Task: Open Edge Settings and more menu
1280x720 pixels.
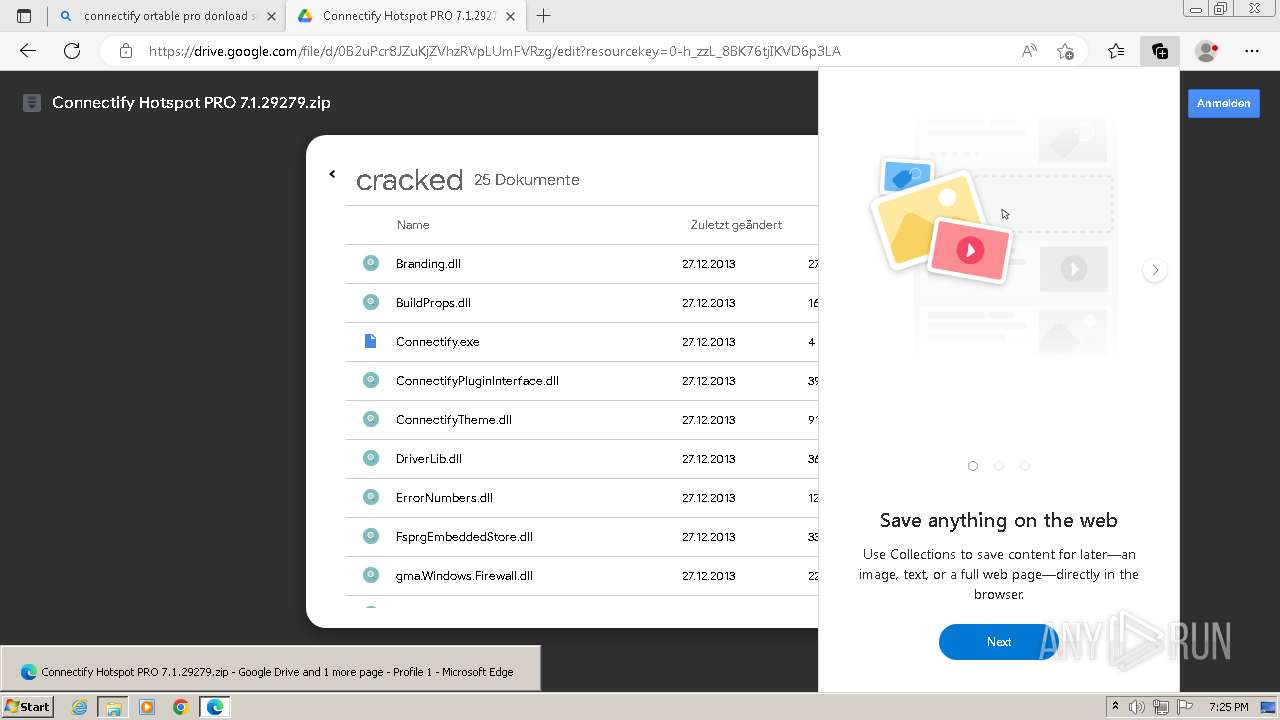Action: point(1252,51)
